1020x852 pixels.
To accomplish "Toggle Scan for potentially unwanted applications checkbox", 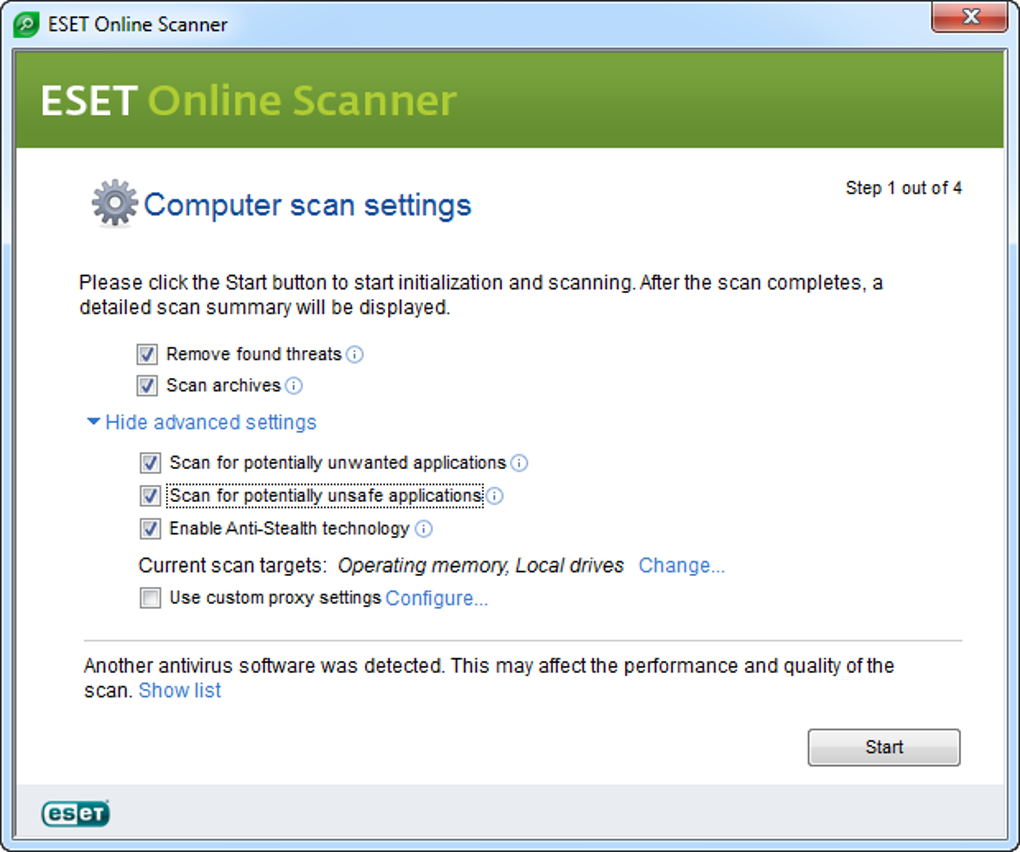I will [150, 463].
